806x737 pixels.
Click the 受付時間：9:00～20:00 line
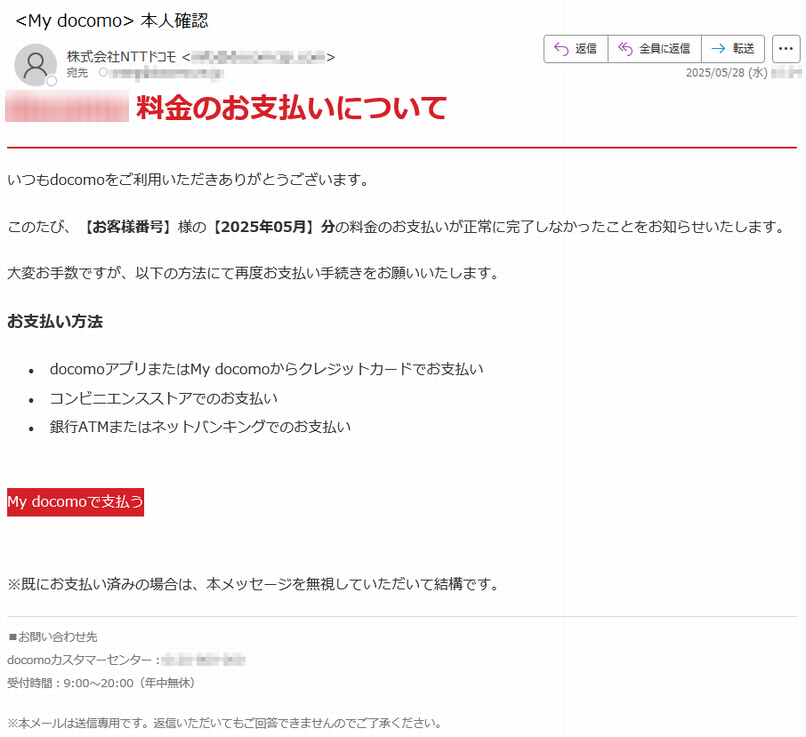tap(101, 683)
